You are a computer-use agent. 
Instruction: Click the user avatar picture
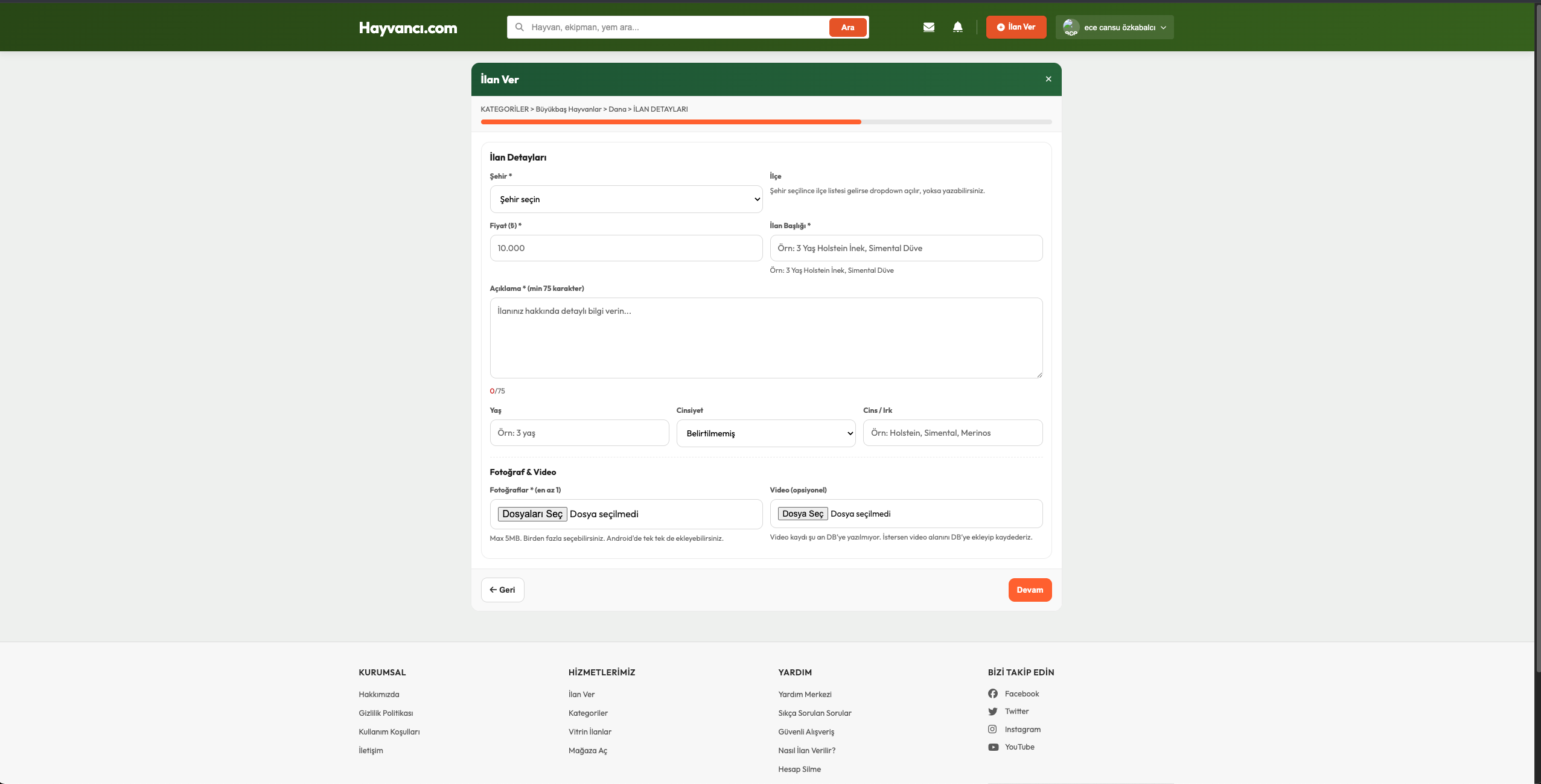point(1070,27)
